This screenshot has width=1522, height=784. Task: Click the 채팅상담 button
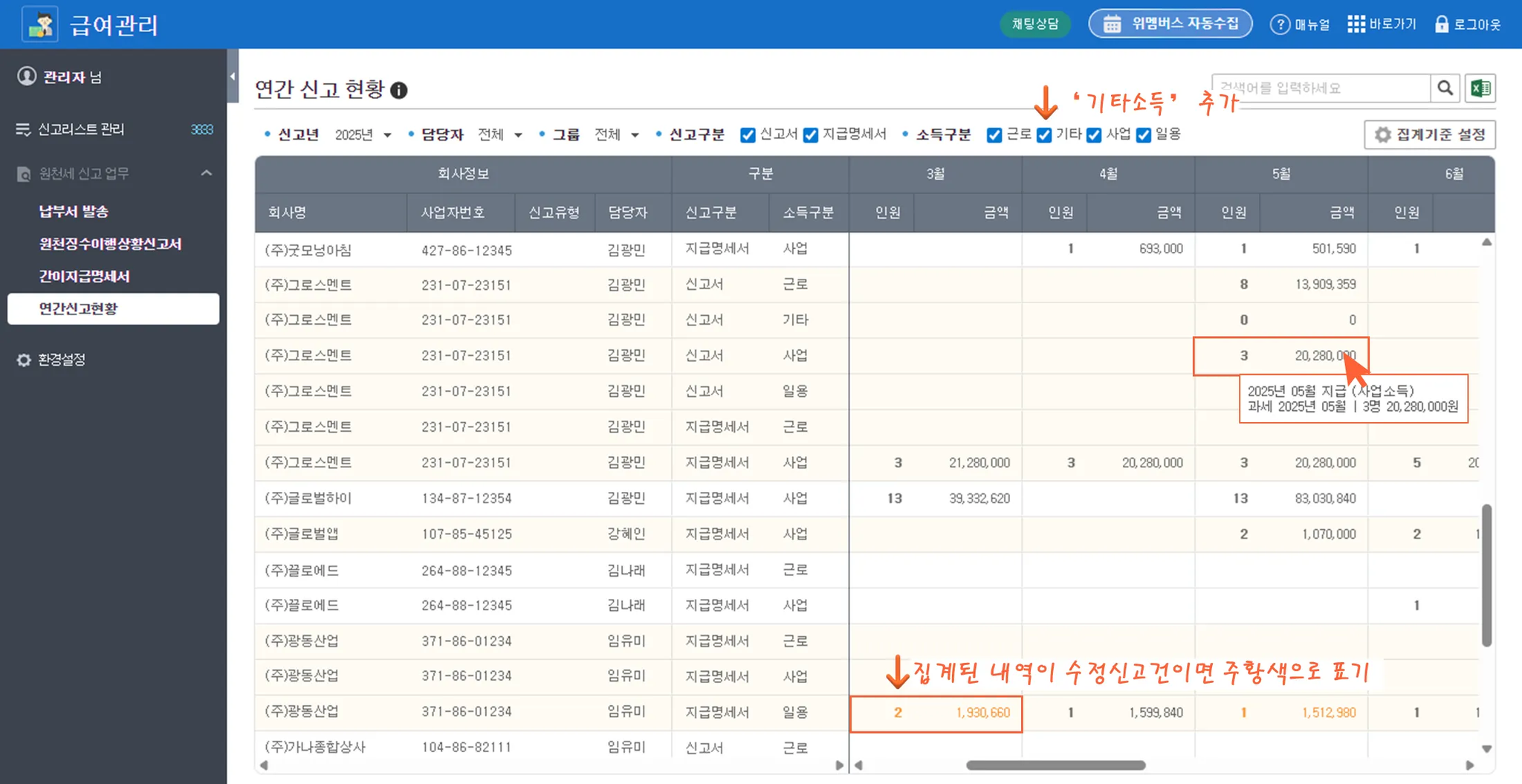(x=1035, y=25)
